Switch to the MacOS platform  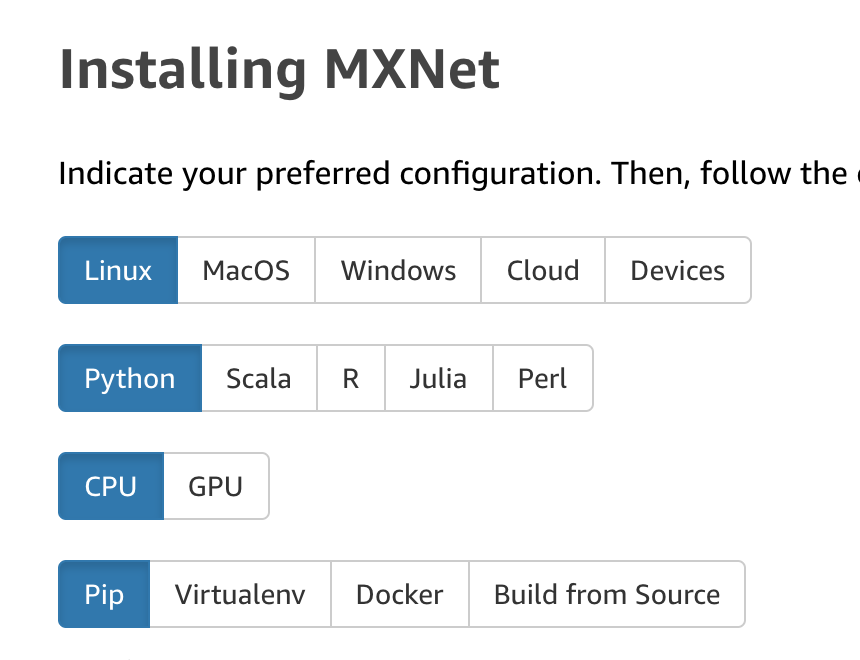[246, 270]
